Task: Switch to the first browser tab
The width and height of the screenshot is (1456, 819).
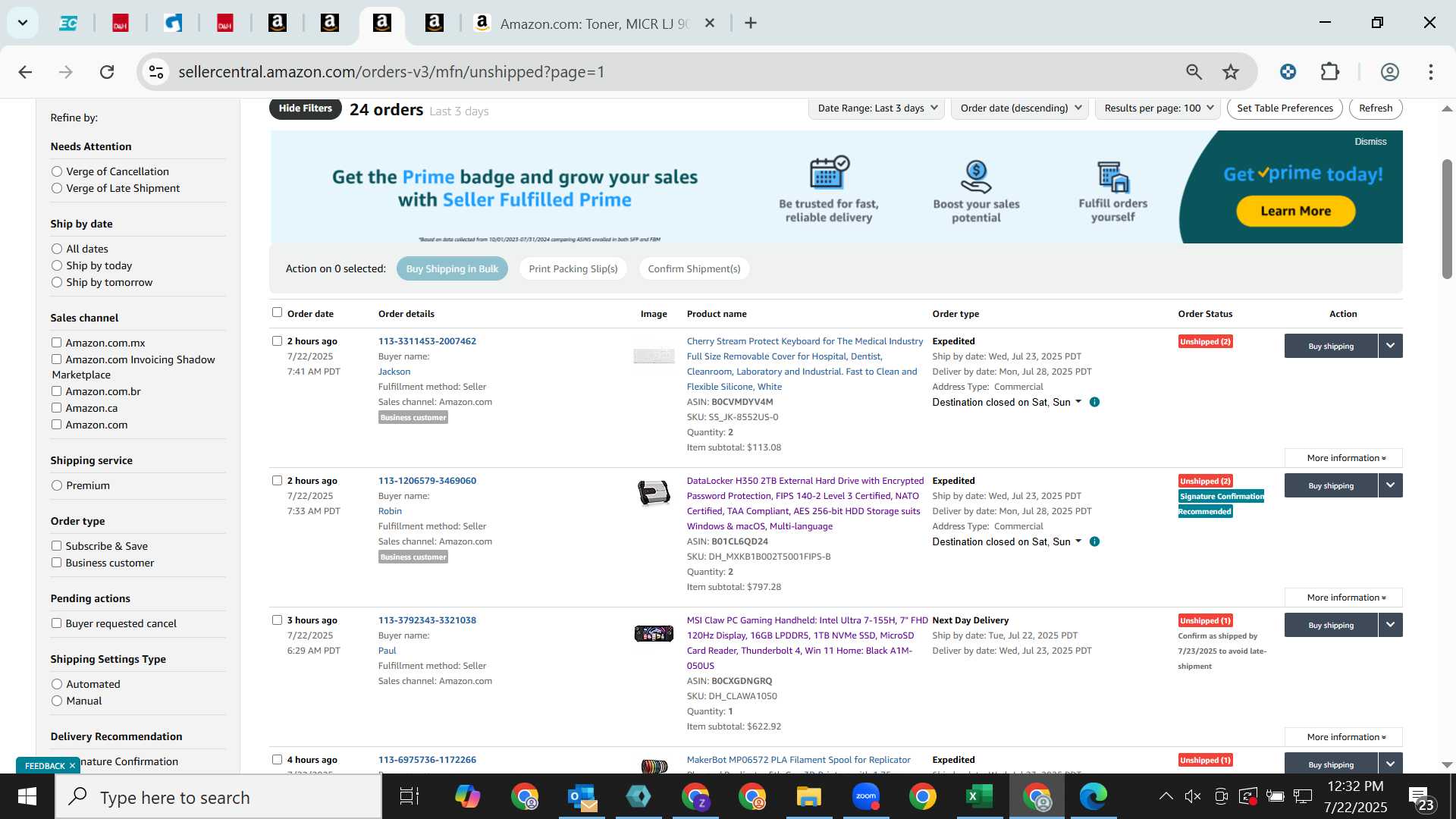Action: coord(68,24)
